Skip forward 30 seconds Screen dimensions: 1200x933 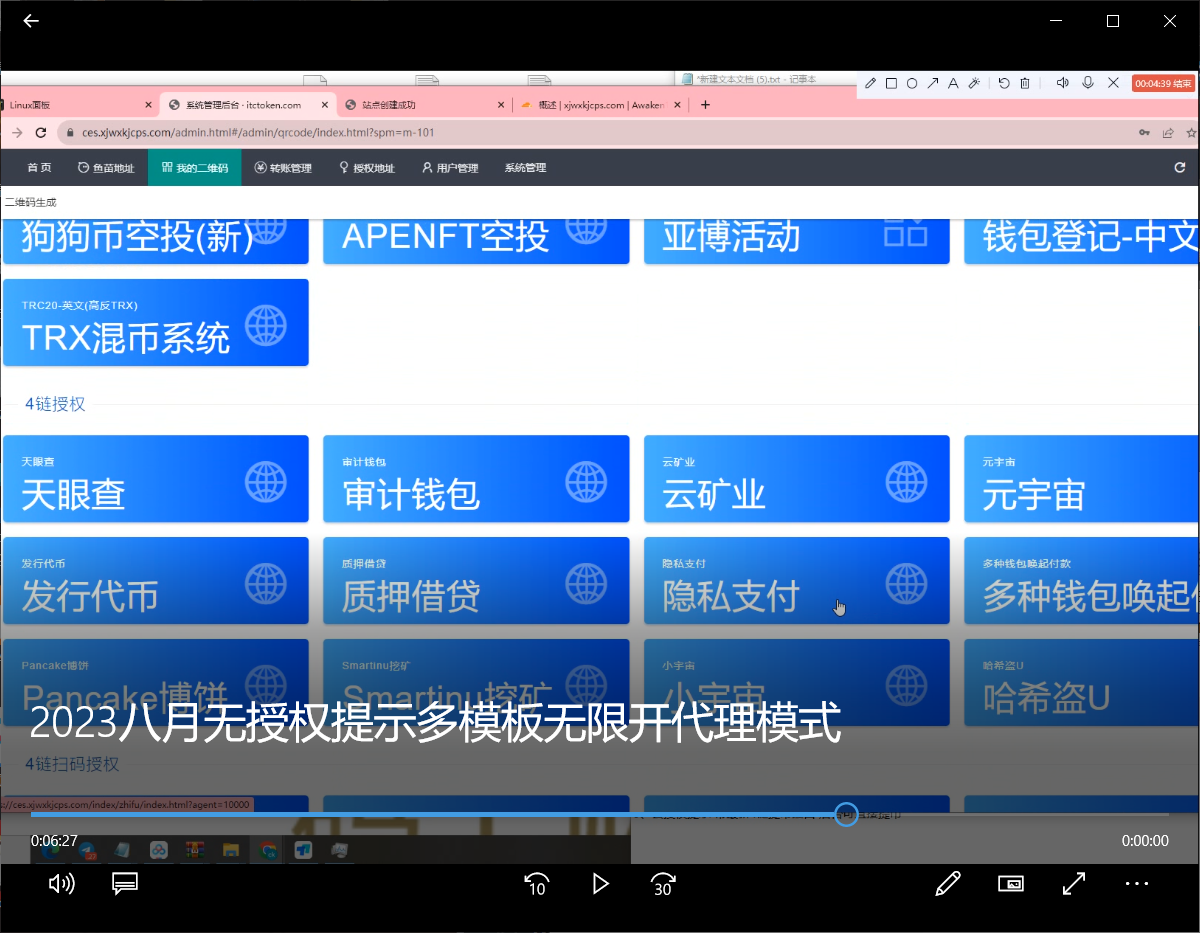click(x=662, y=884)
